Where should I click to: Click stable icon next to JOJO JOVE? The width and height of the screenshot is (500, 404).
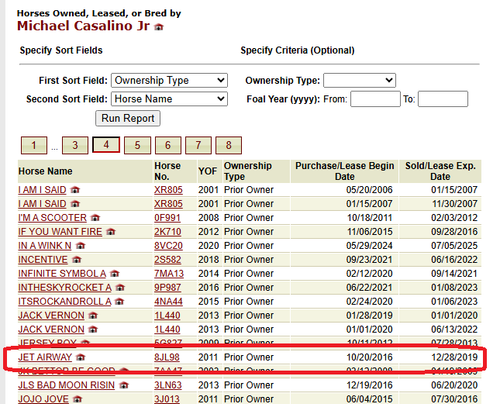coord(77,399)
